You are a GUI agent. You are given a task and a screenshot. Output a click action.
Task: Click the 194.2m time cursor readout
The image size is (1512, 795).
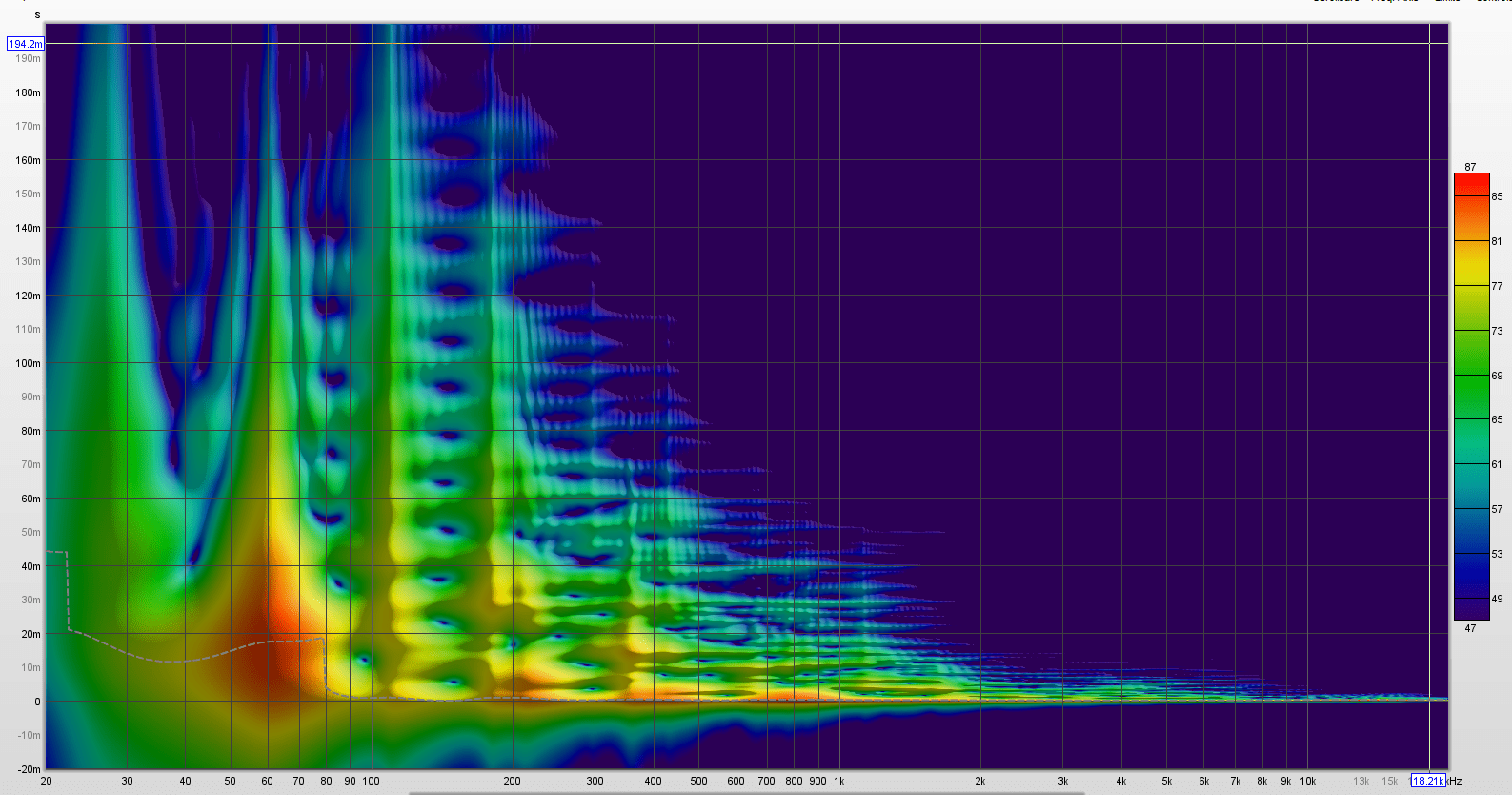[26, 44]
